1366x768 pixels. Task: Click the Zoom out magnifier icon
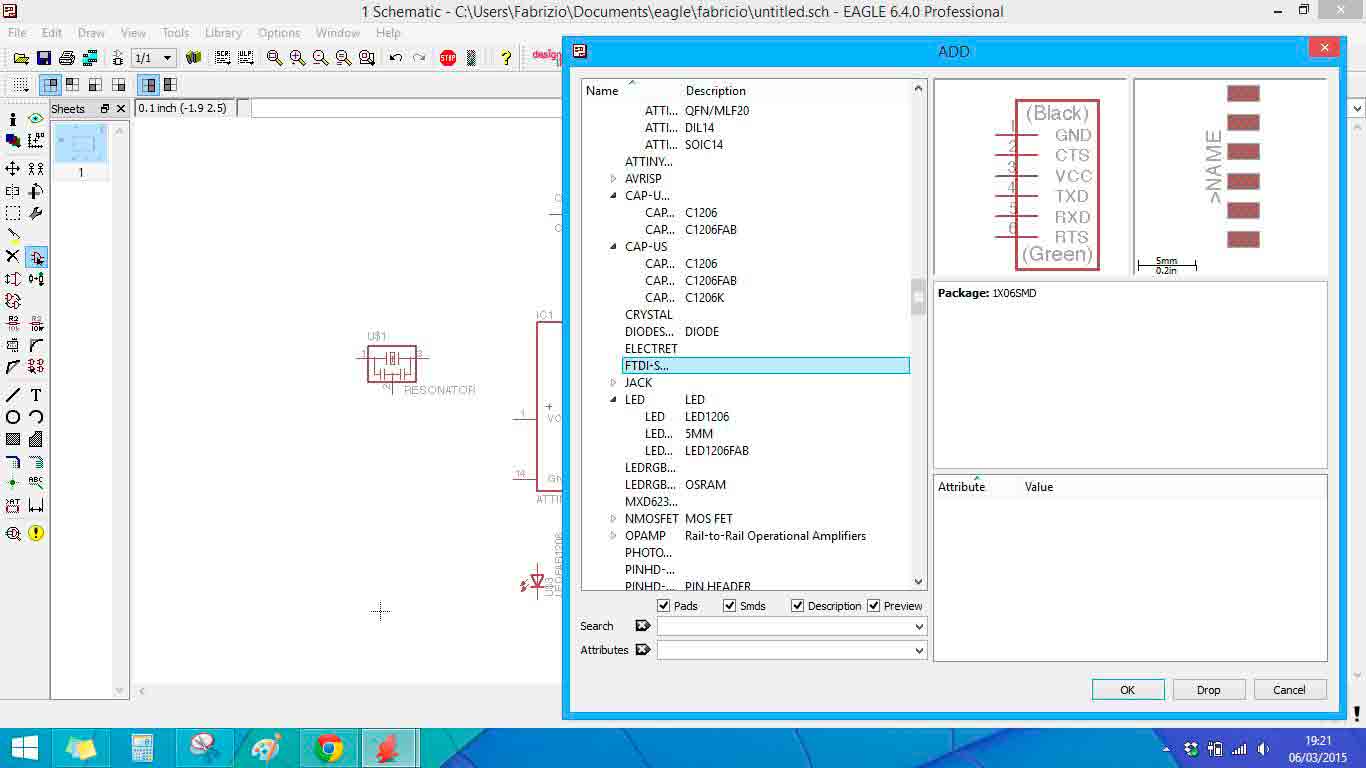321,58
